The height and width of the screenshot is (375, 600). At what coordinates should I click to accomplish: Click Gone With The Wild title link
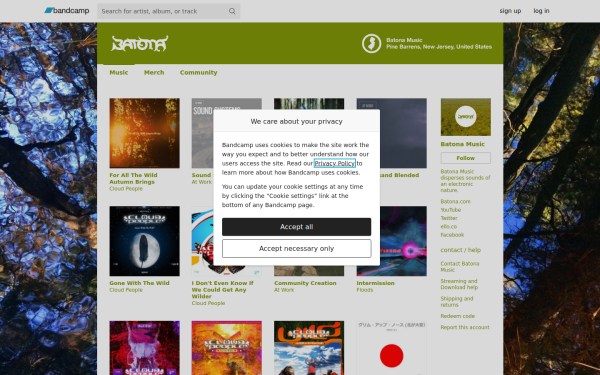(139, 283)
